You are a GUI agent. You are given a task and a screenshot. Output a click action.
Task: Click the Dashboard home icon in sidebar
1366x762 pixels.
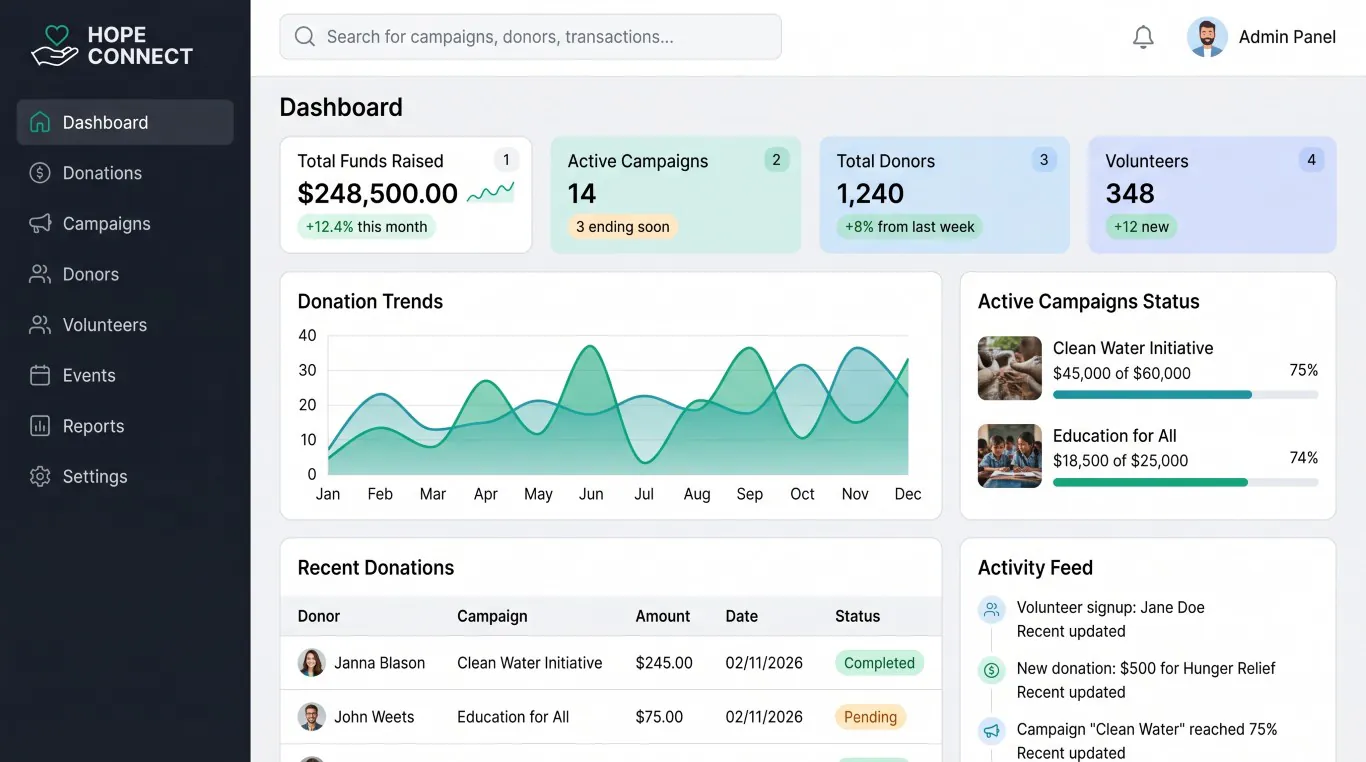point(40,122)
